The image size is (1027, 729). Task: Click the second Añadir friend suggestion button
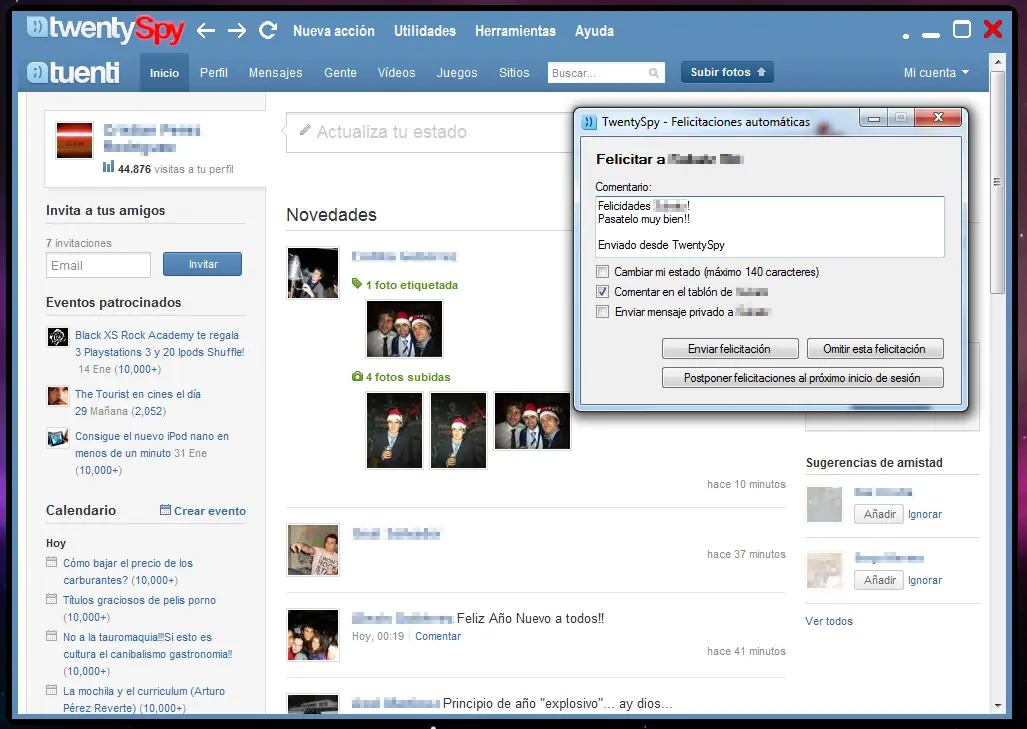tap(879, 580)
